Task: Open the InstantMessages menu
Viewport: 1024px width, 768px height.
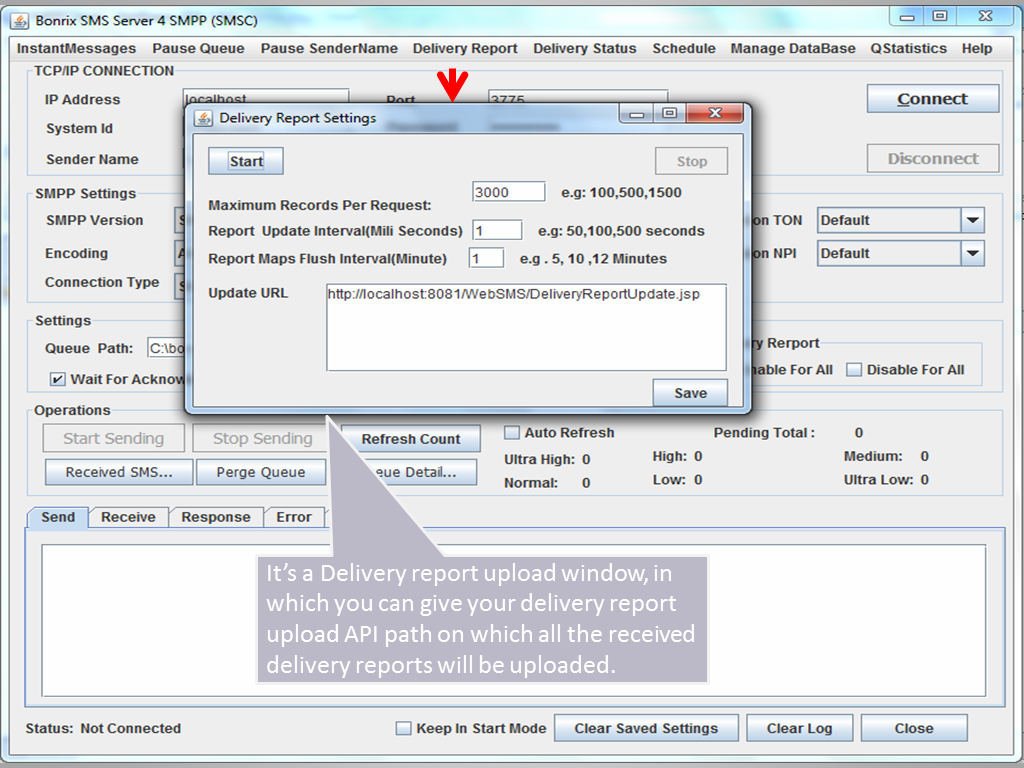Action: 76,48
